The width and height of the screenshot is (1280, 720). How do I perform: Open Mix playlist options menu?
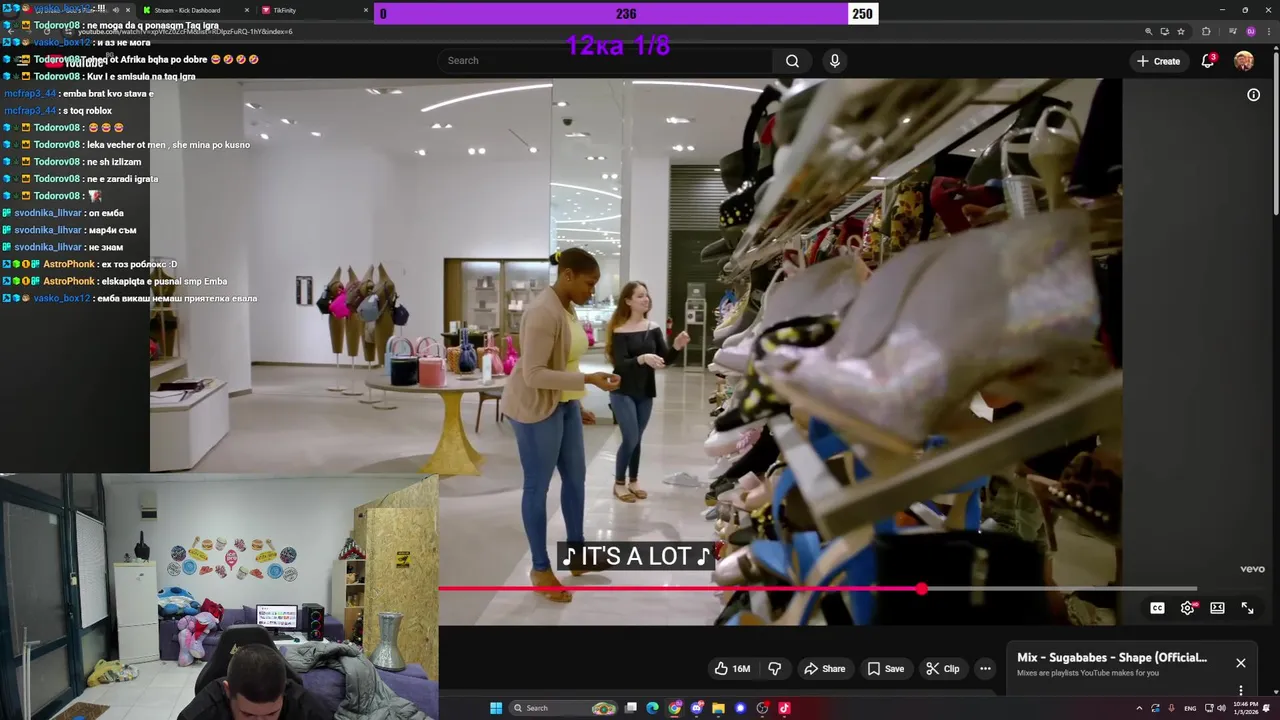coord(1241,690)
